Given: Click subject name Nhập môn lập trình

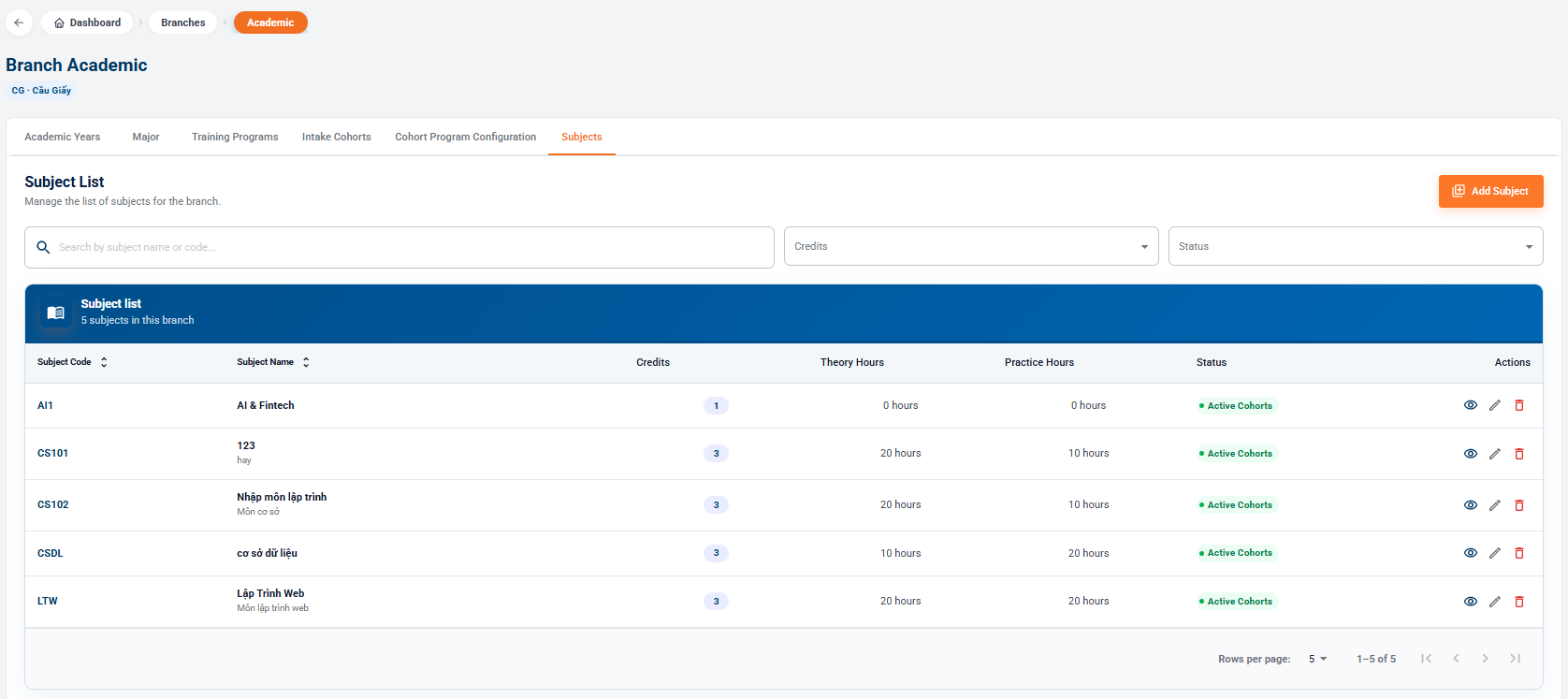Looking at the screenshot, I should pyautogui.click(x=282, y=498).
